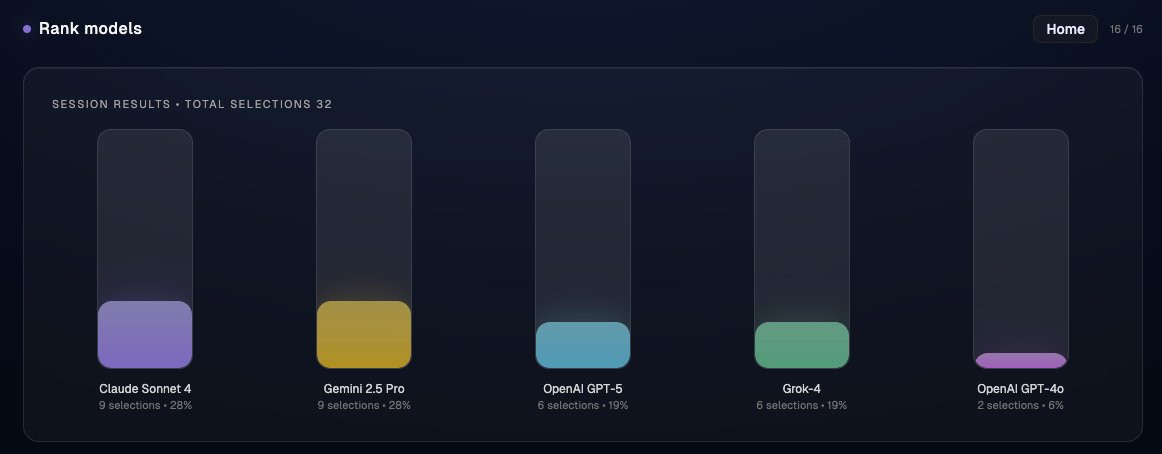
Task: Click the Home button
Action: 1065,29
